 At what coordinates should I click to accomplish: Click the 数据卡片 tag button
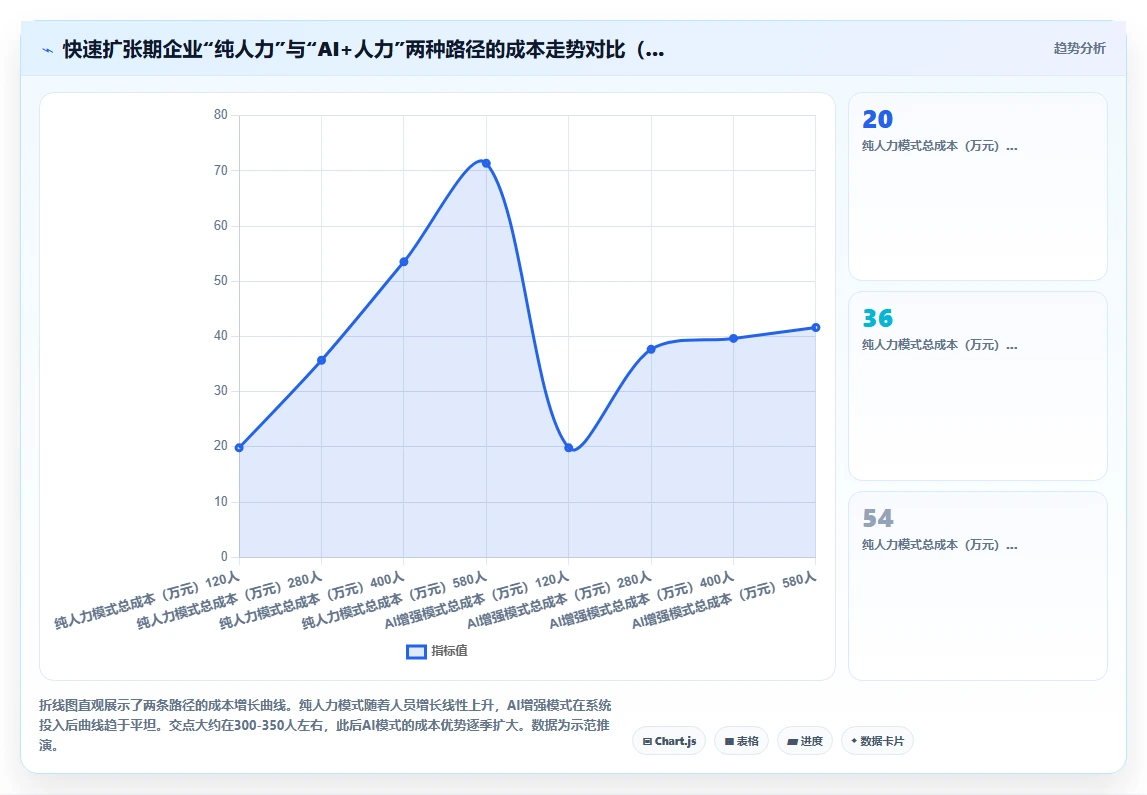pos(877,741)
